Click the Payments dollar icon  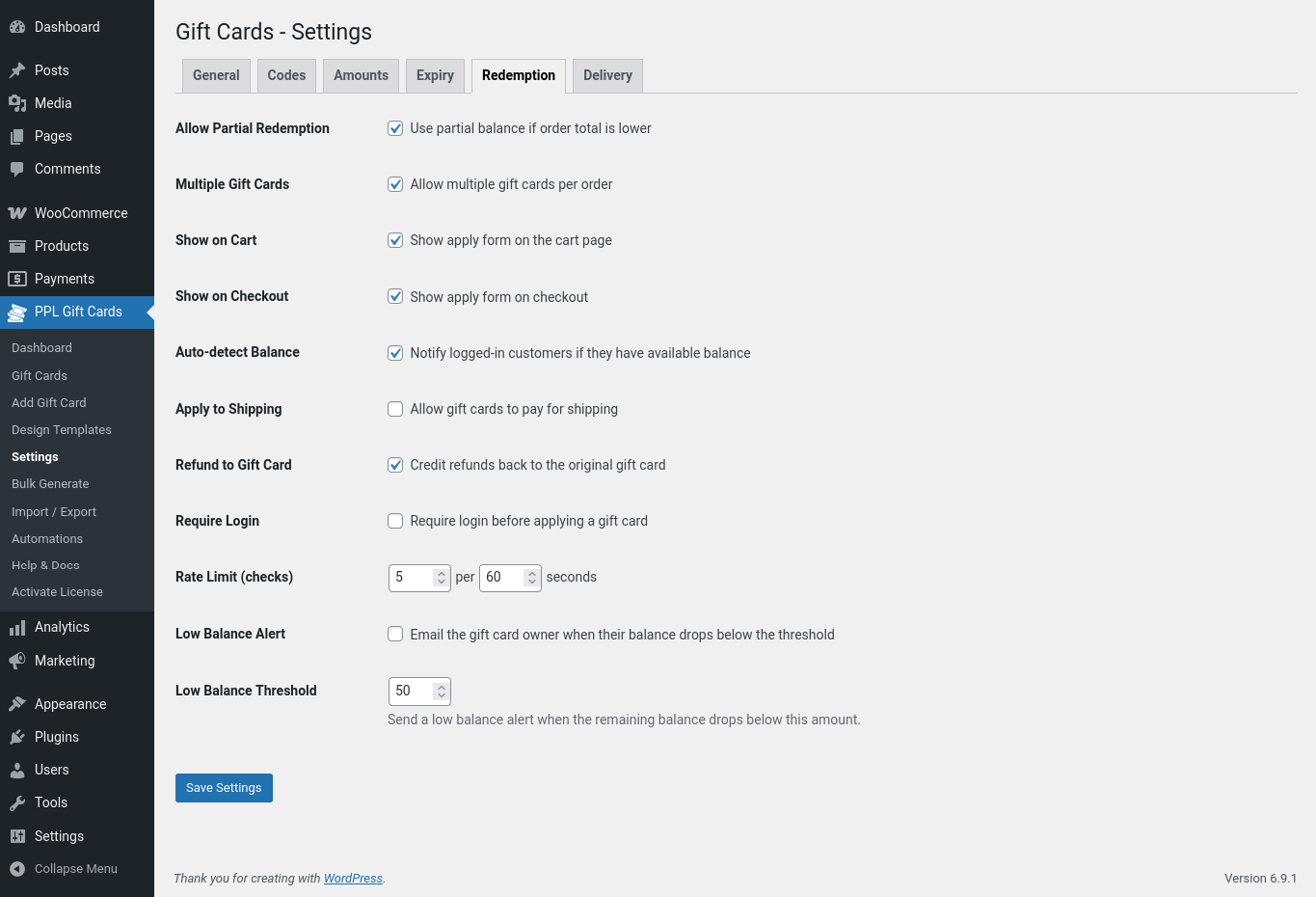click(17, 279)
